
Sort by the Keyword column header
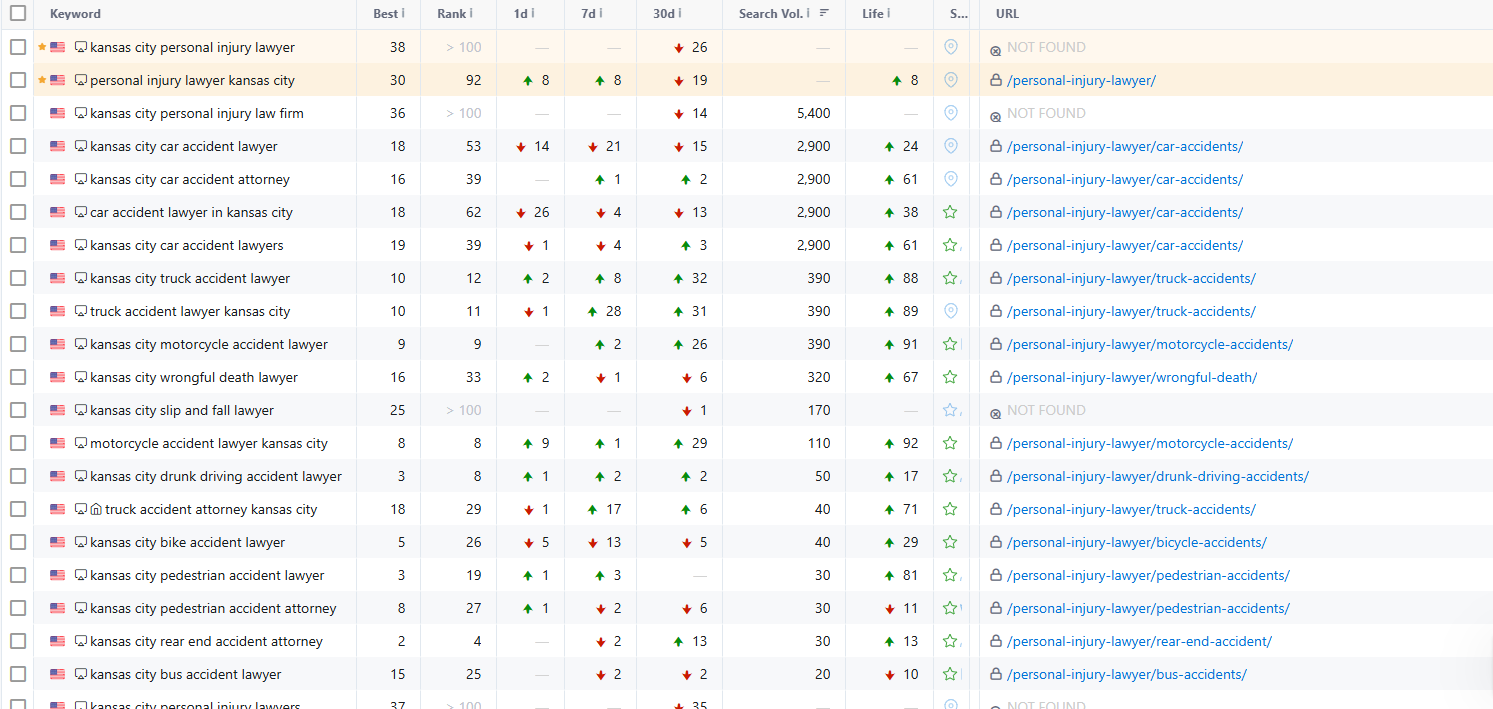point(75,14)
